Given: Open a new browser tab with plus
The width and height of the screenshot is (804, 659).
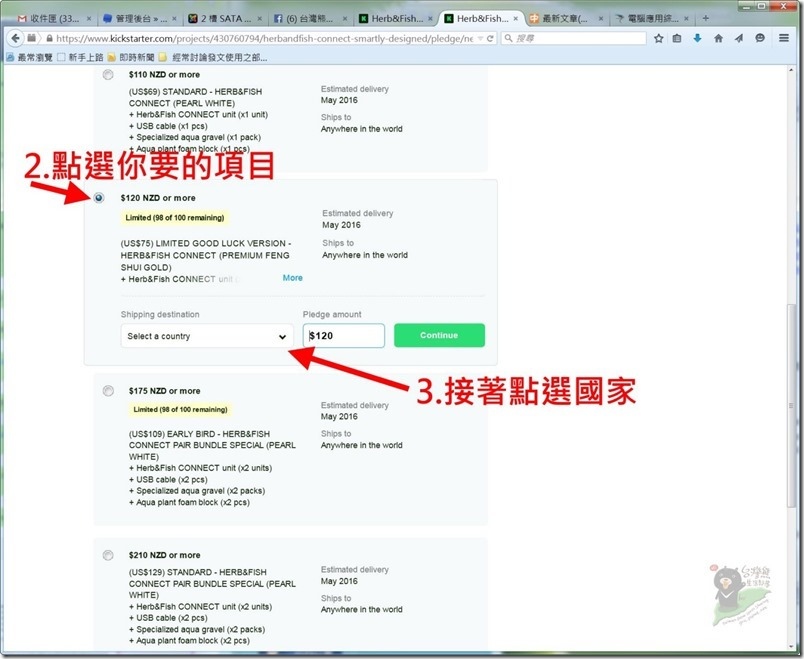Looking at the screenshot, I should (x=706, y=18).
